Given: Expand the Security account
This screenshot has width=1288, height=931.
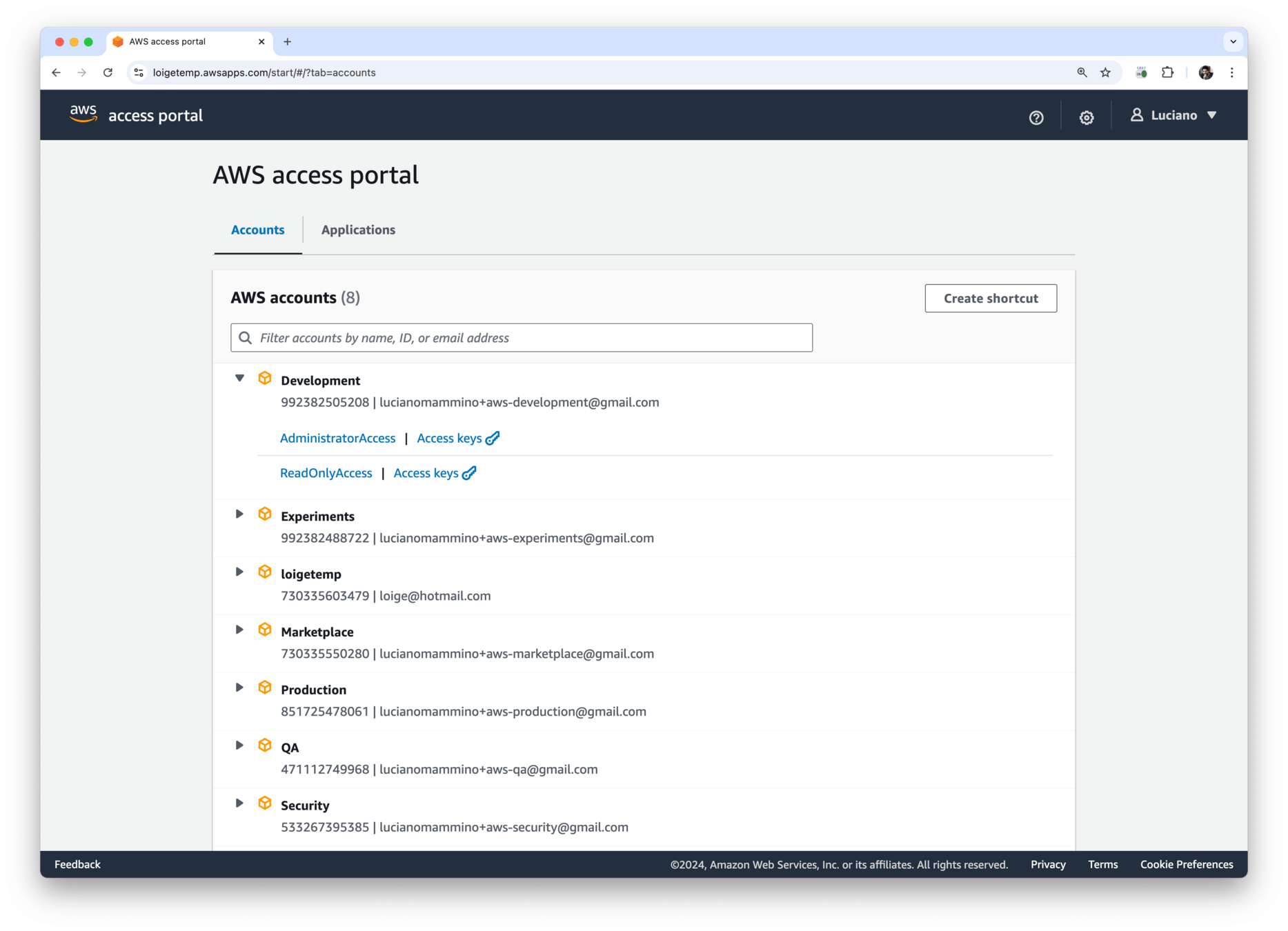Looking at the screenshot, I should point(239,803).
